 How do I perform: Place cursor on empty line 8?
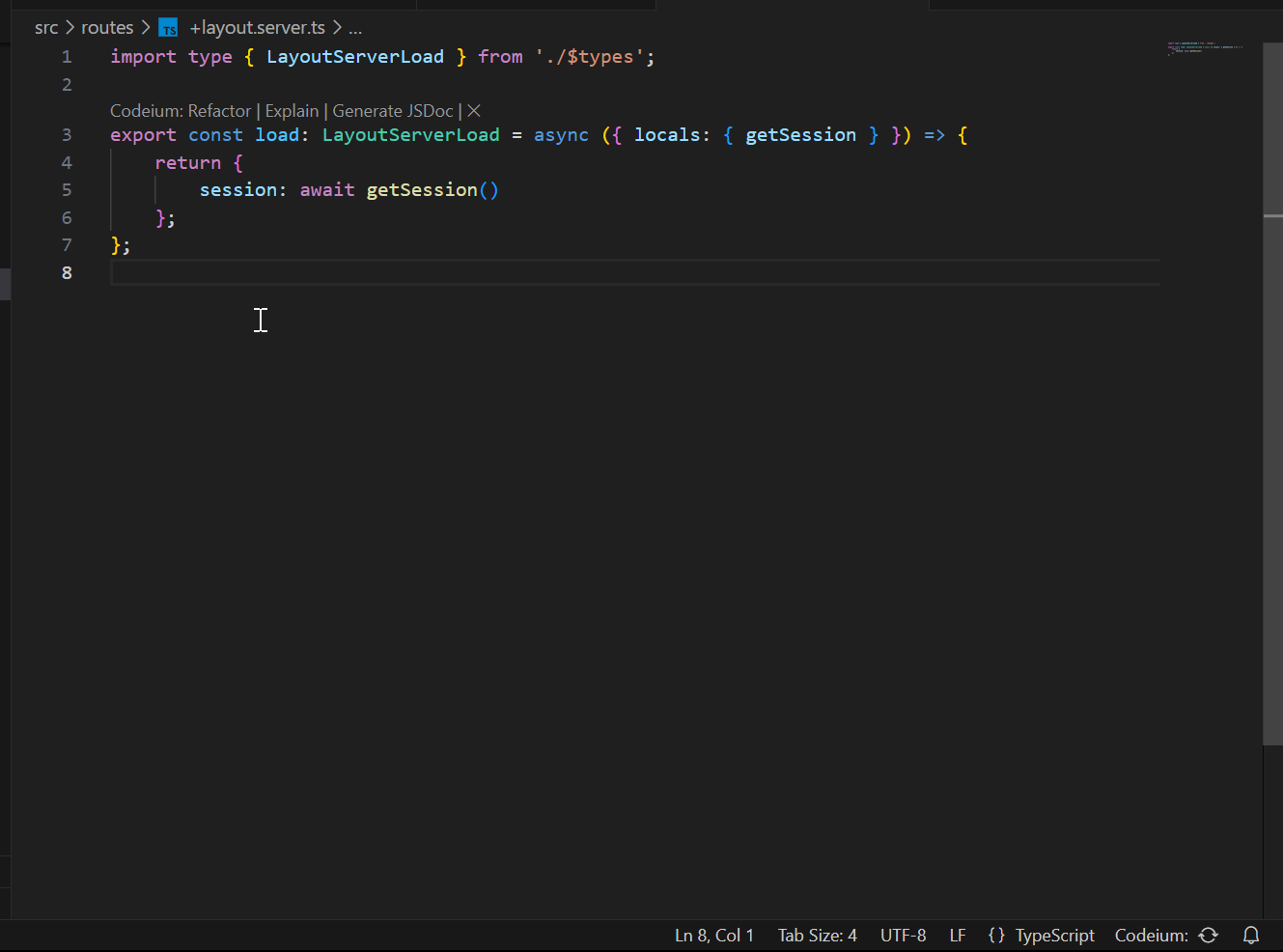pyautogui.click(x=635, y=273)
